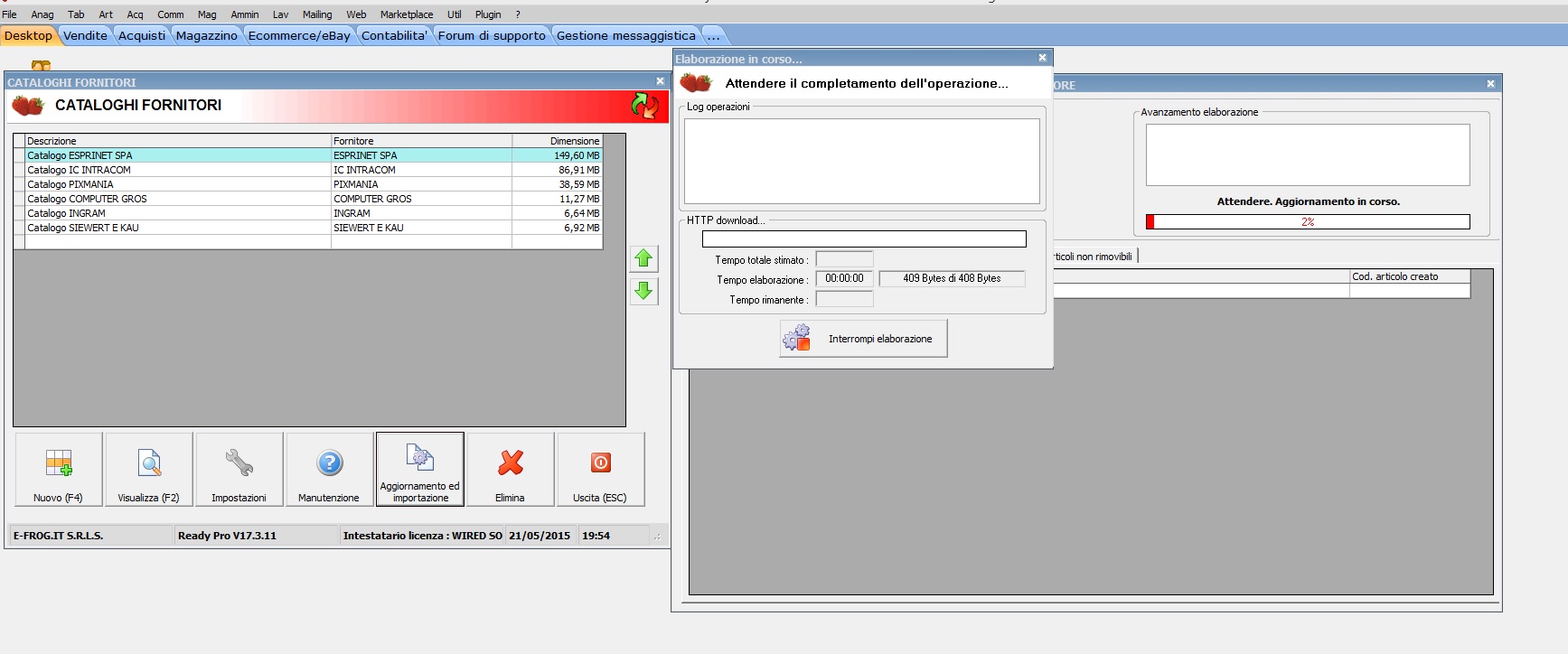1568x654 pixels.
Task: Open the ? help menu
Action: tap(518, 14)
